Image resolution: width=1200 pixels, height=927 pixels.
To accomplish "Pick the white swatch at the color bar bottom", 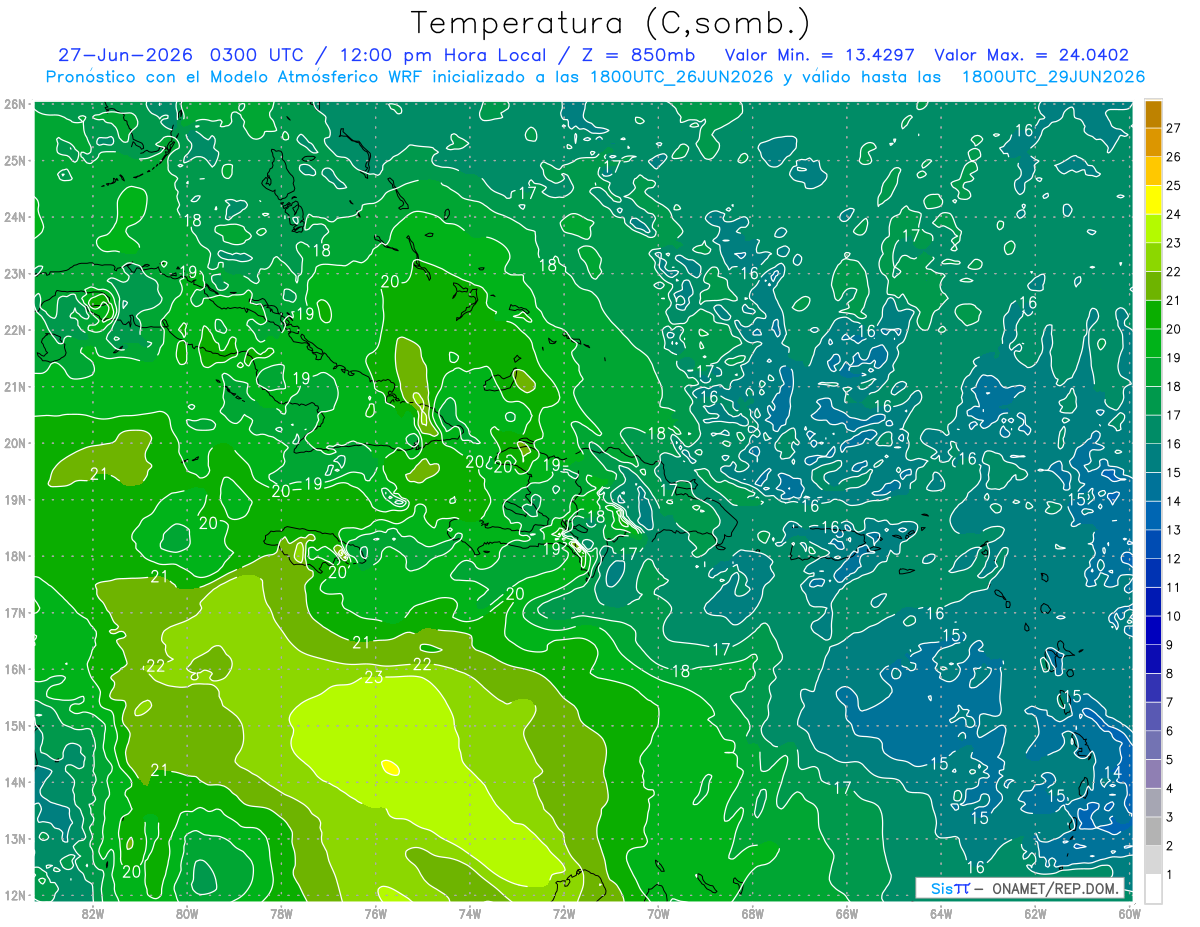I will (1153, 888).
